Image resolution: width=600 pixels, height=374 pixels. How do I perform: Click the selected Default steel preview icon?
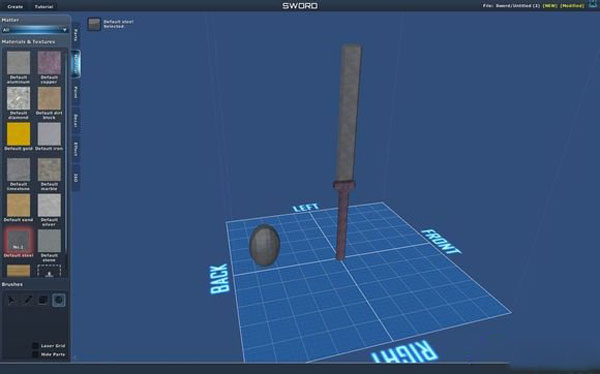[x=94, y=24]
